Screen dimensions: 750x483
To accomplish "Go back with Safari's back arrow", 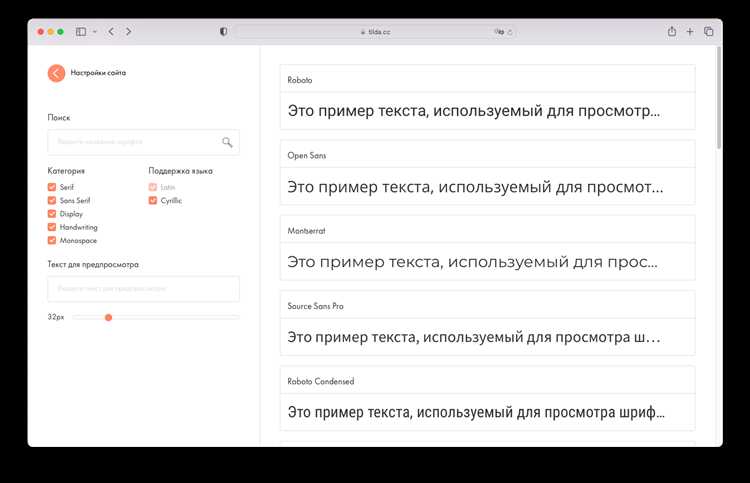I will pyautogui.click(x=110, y=32).
